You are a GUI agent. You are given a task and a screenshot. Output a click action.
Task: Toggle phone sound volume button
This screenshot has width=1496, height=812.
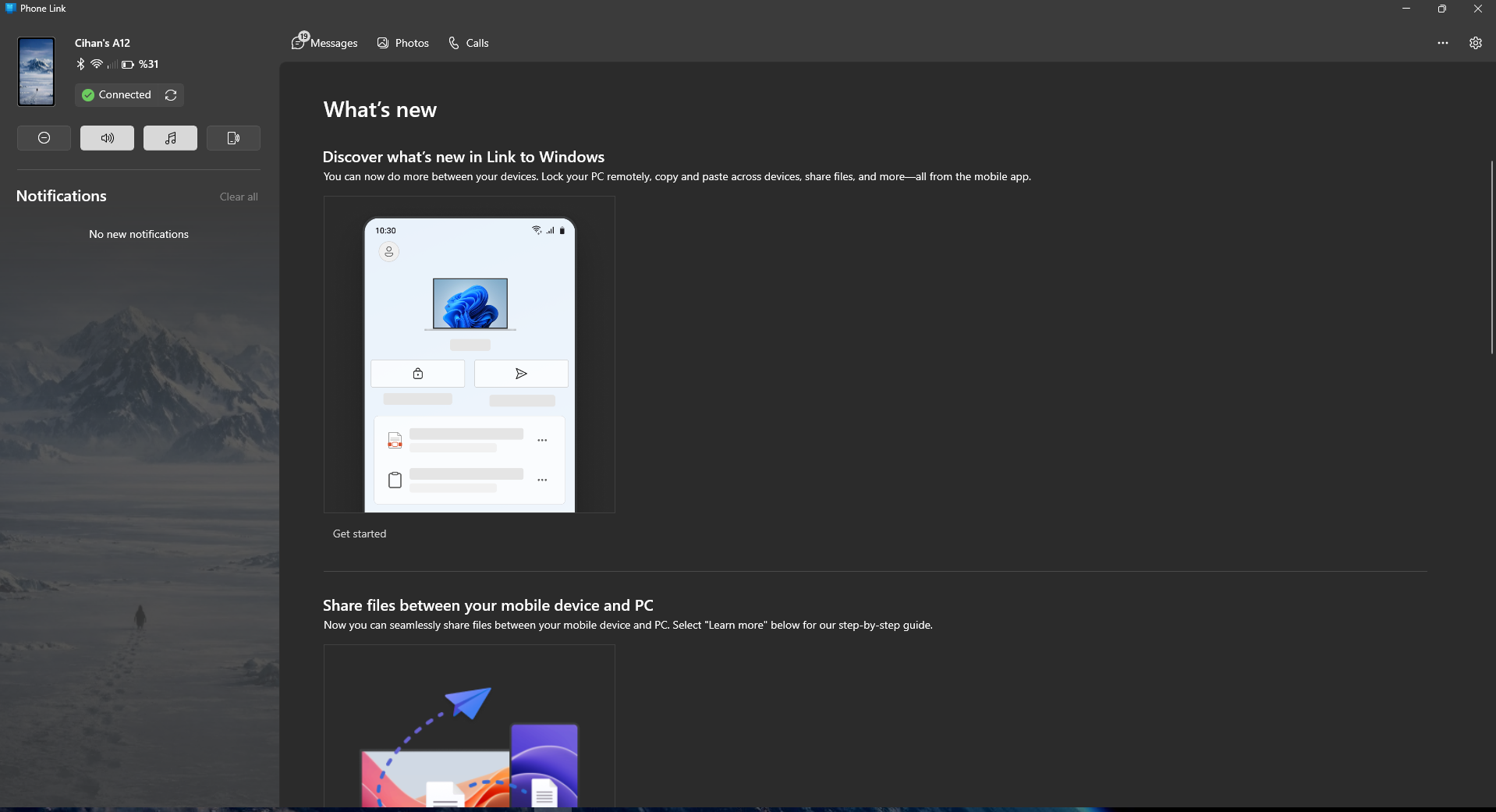tap(107, 138)
